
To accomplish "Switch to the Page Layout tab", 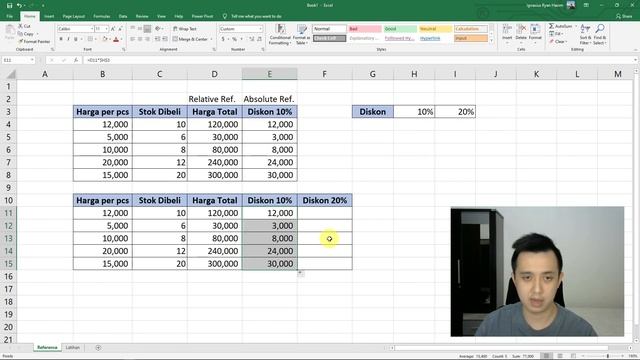I will pos(73,16).
